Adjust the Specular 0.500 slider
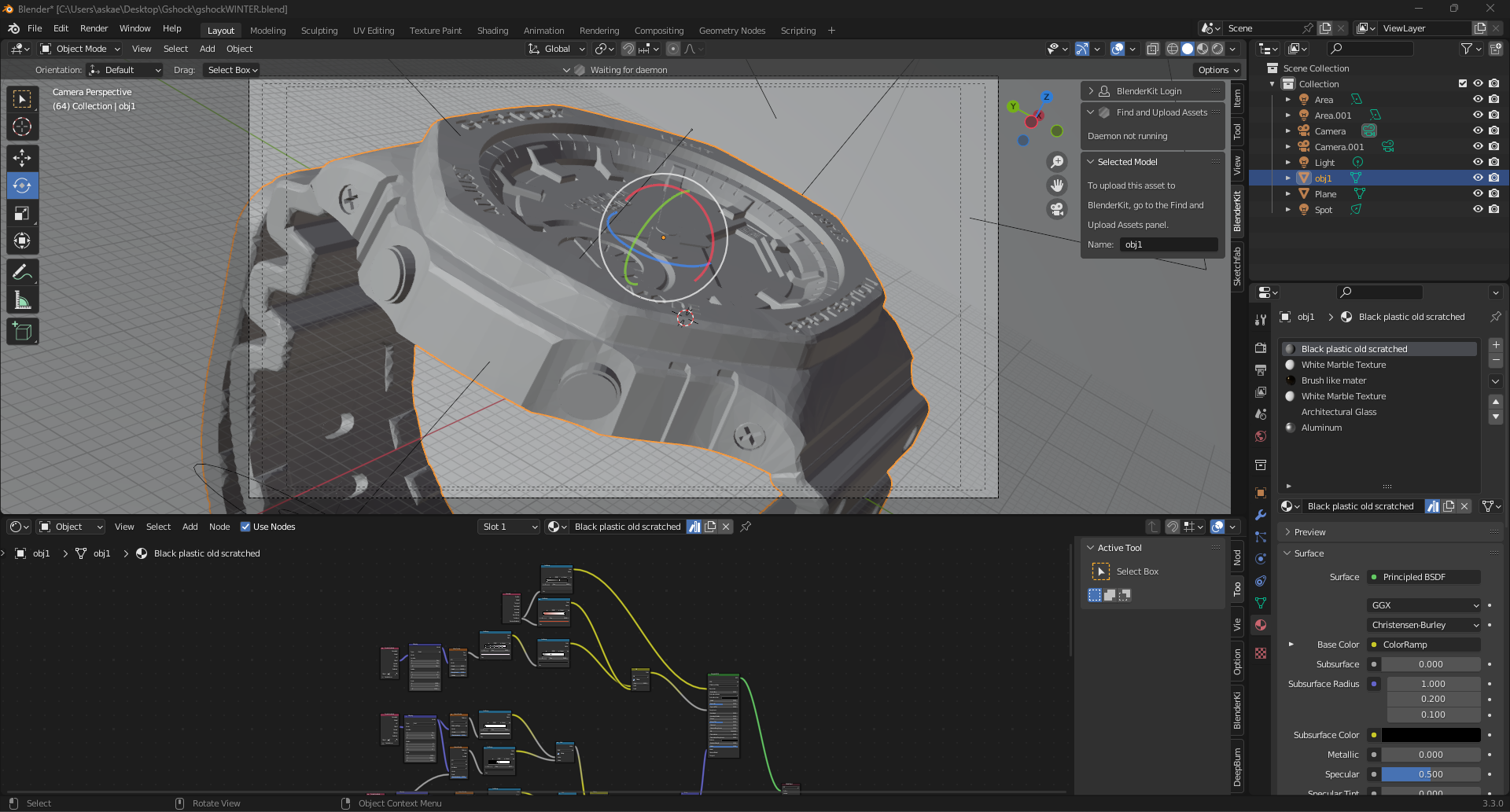The height and width of the screenshot is (812, 1510). coord(1431,774)
